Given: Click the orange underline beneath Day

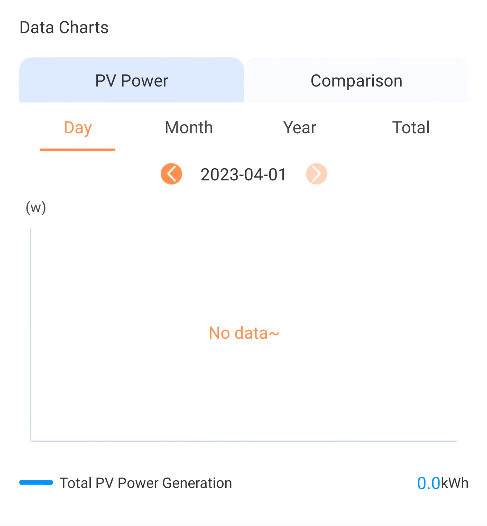Looking at the screenshot, I should [x=77, y=150].
